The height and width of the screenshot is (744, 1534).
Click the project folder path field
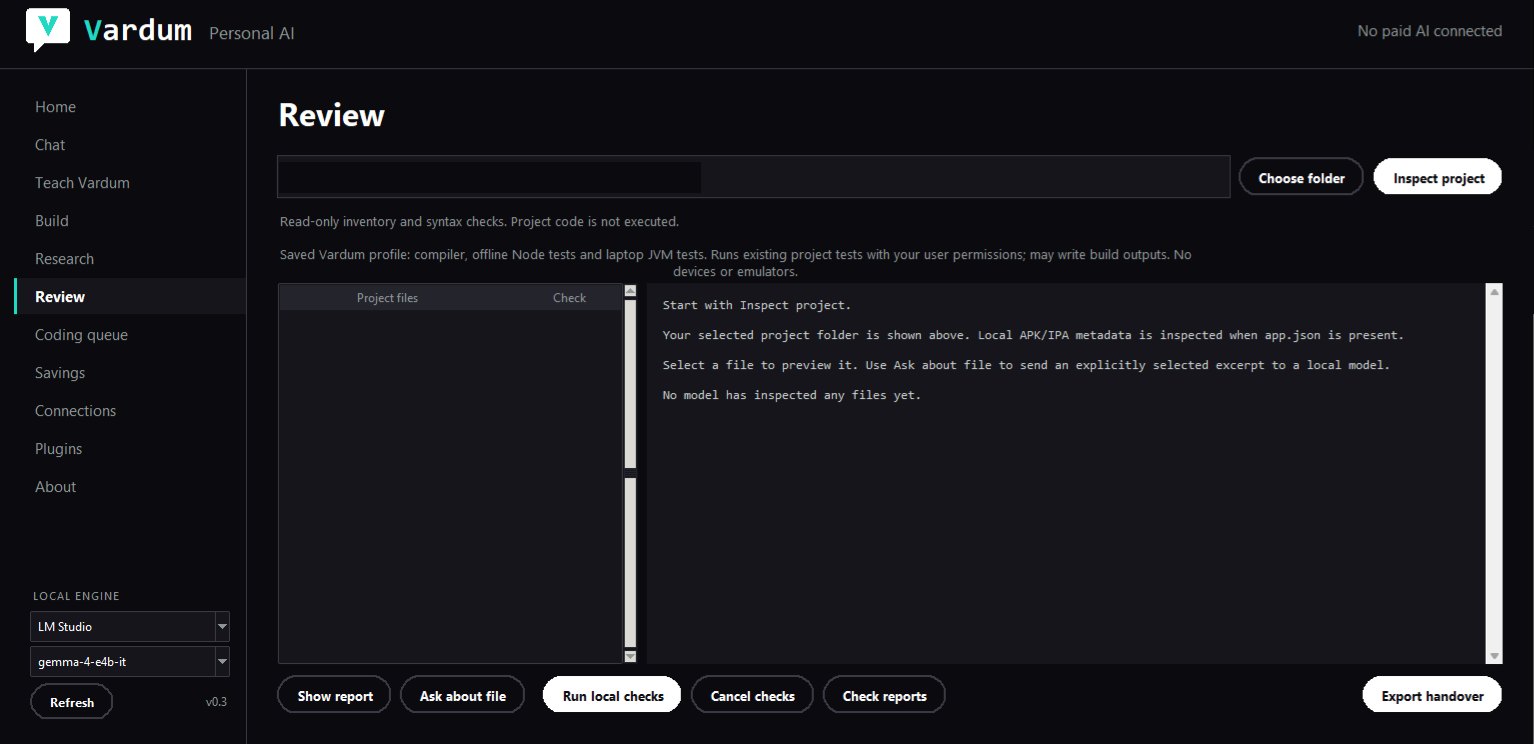[754, 177]
